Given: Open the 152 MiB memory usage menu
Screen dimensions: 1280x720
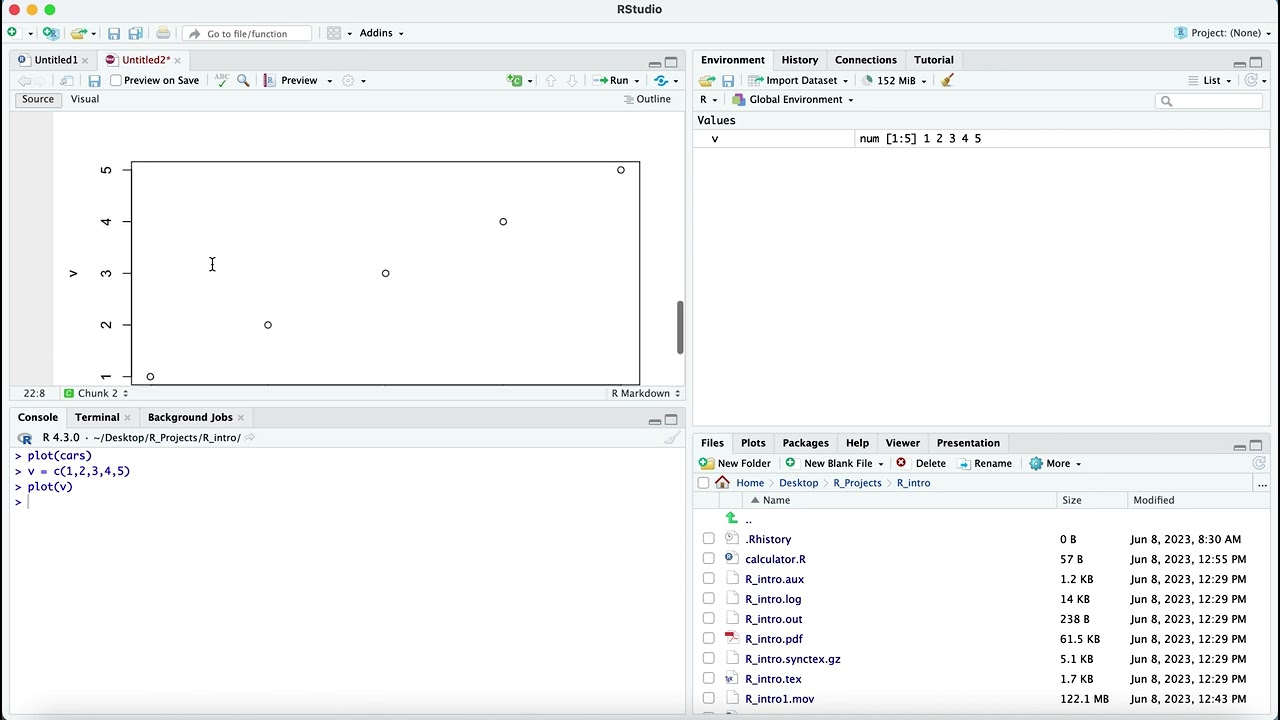Looking at the screenshot, I should pos(893,80).
